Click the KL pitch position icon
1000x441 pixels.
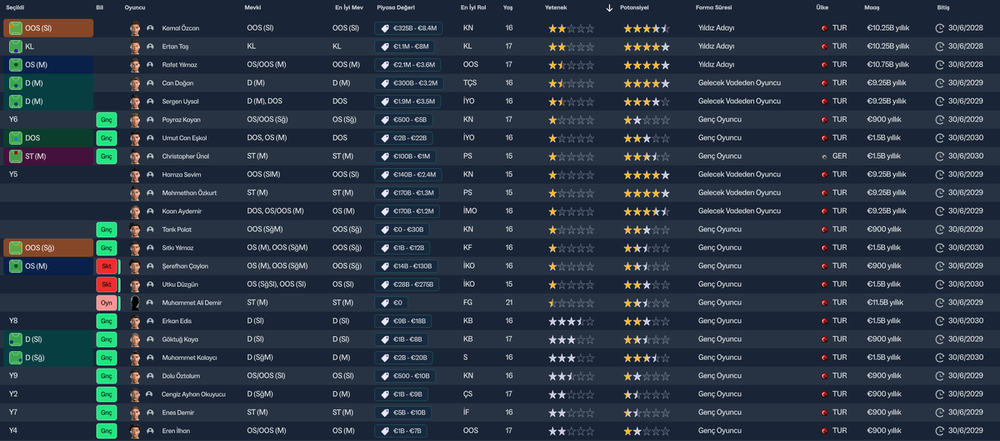tap(16, 47)
